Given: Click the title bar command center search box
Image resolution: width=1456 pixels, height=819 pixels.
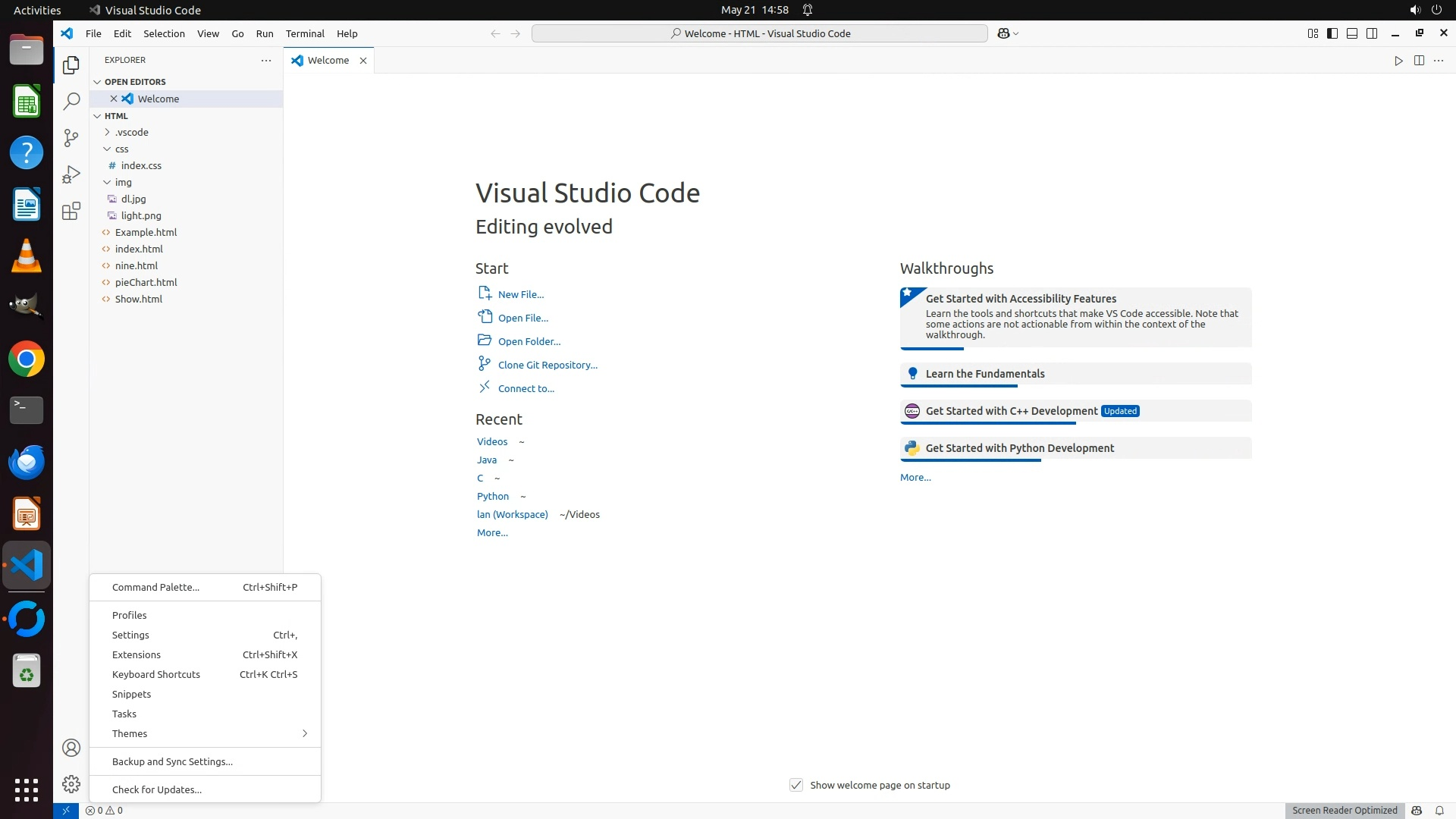Looking at the screenshot, I should tap(759, 33).
